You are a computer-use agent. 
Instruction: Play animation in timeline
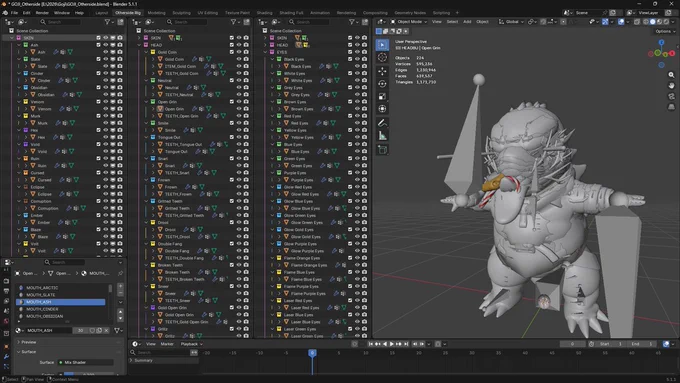(392, 344)
